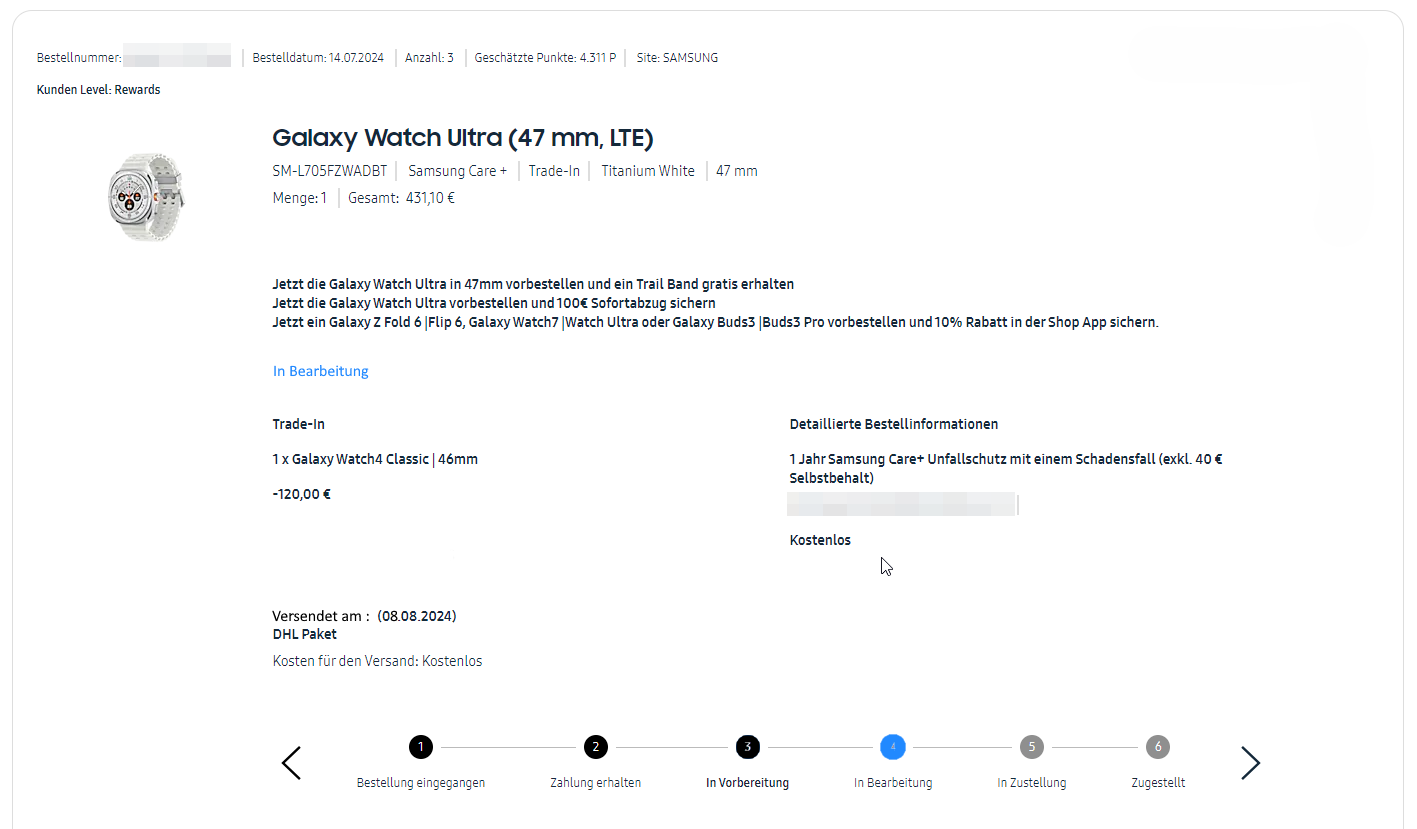Screen dimensions: 1417x829
Task: Select step 3 circle In Vorbereitung
Action: pos(747,747)
